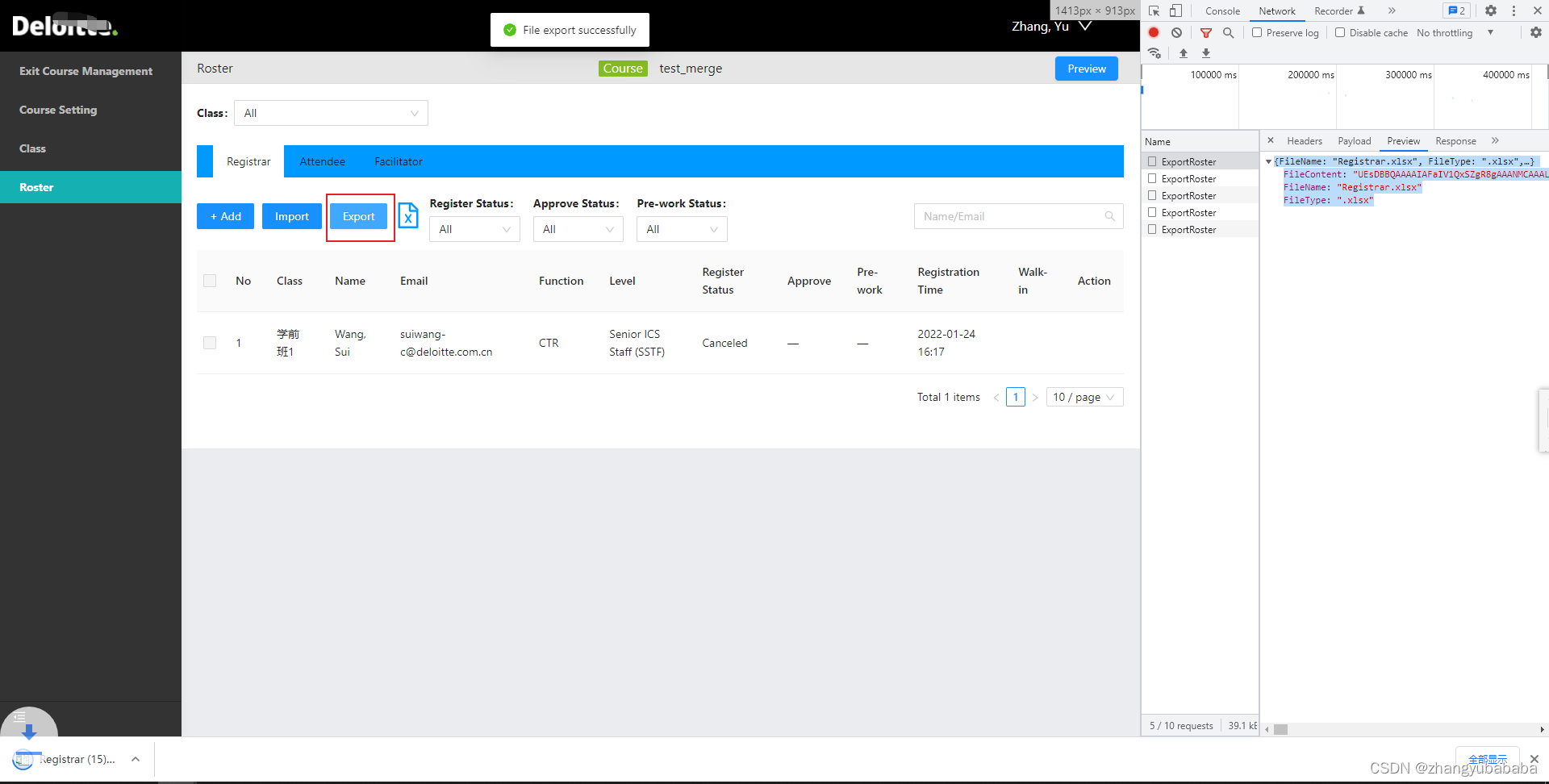1549x784 pixels.
Task: Open the Recorder tab in DevTools
Action: pos(1339,11)
